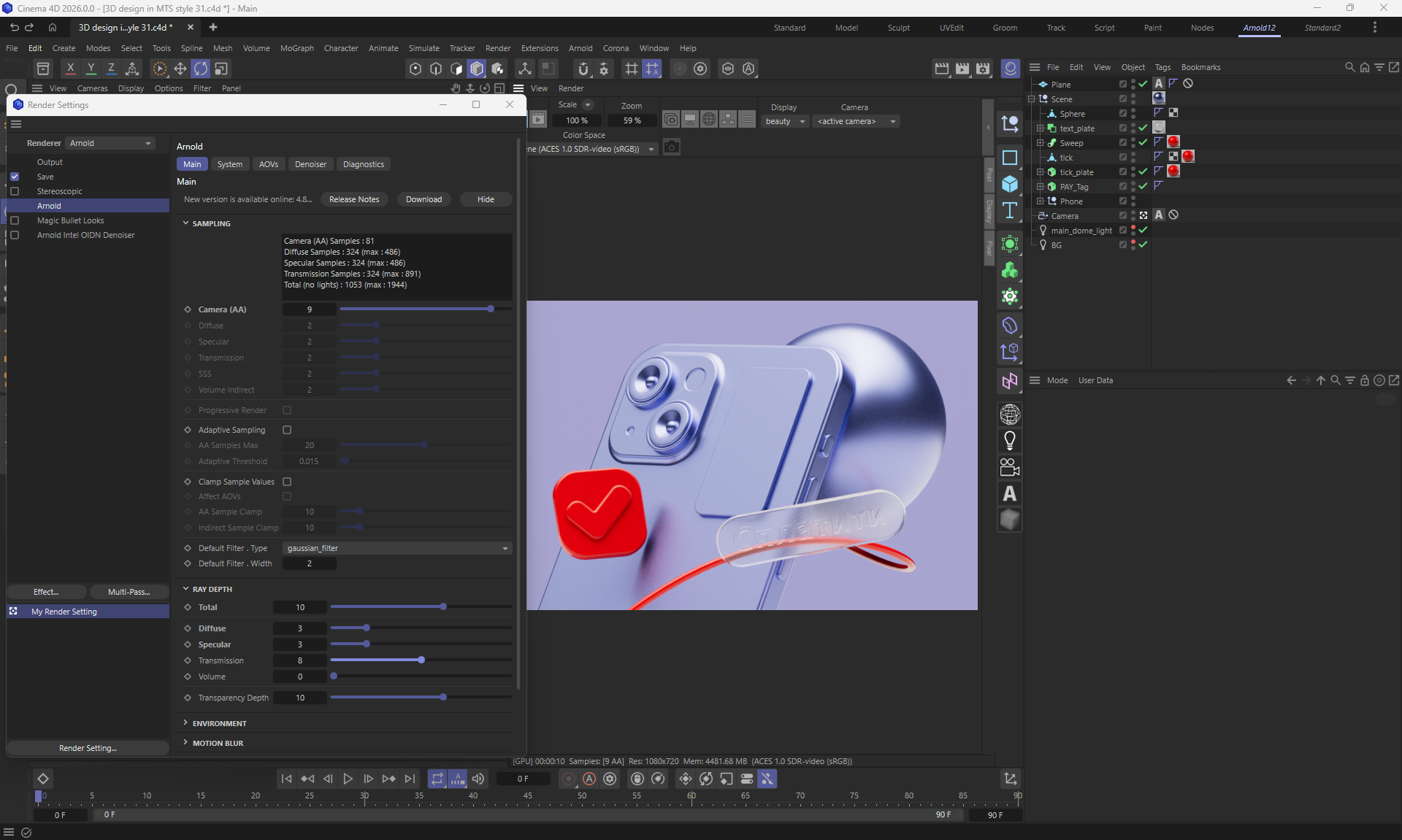Viewport: 1402px width, 840px height.
Task: Open the Default Filter Type dropdown
Action: pos(397,548)
